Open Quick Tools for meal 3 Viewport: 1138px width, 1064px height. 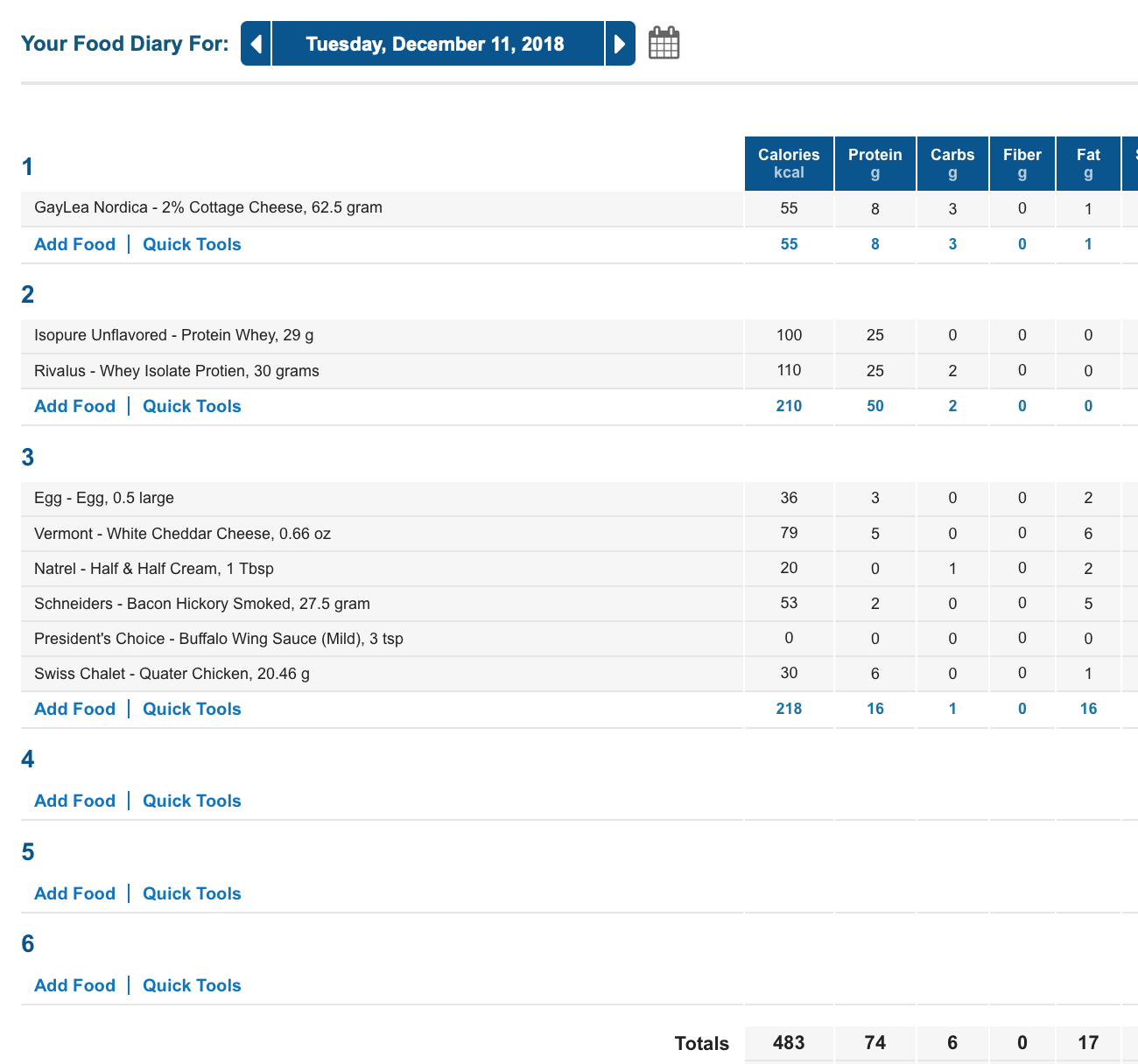(x=192, y=709)
